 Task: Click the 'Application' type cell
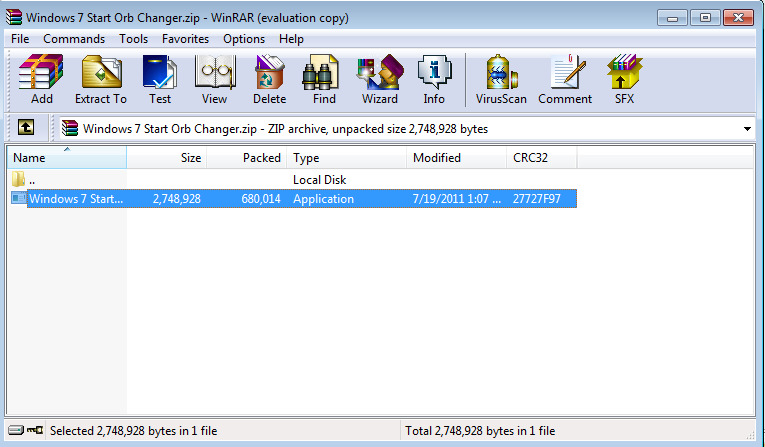(x=323, y=199)
